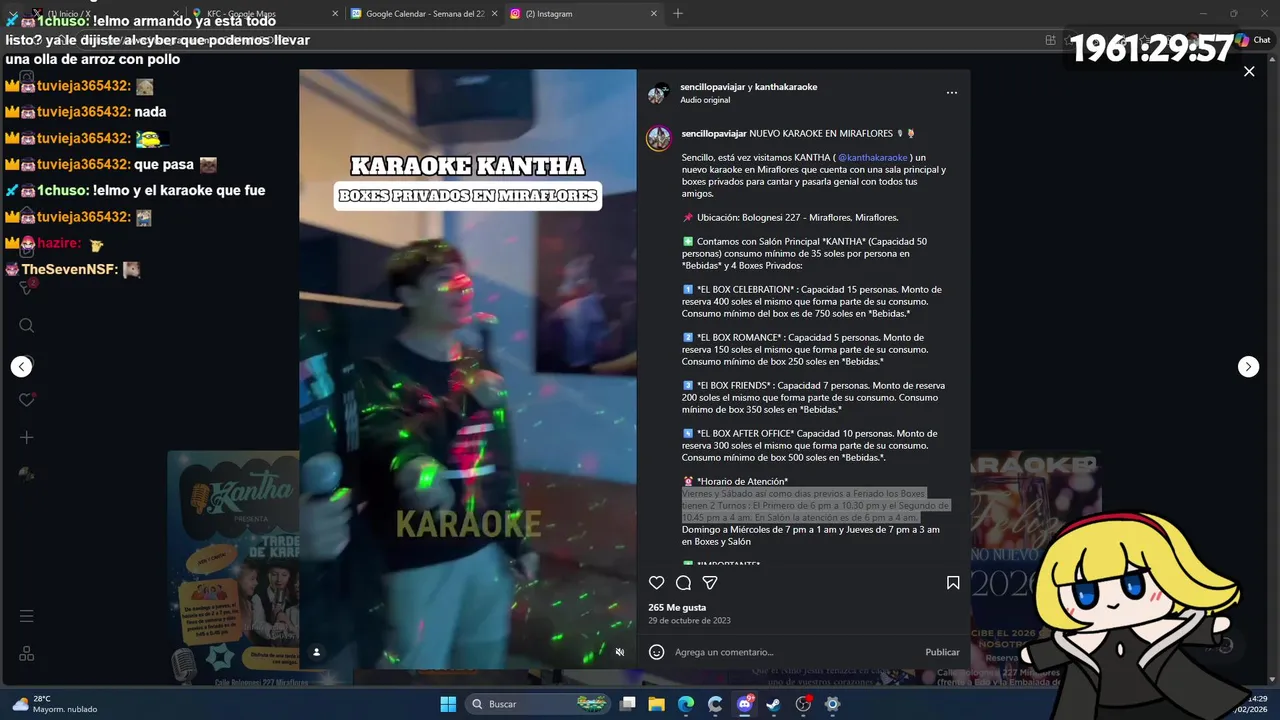Viewport: 1280px width, 720px height.
Task: Click the add a comment input field
Action: click(x=795, y=652)
